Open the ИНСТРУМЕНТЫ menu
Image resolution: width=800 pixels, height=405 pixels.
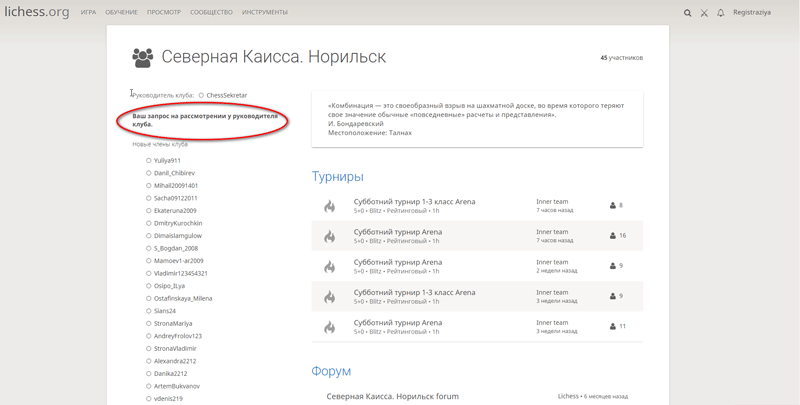pos(265,12)
